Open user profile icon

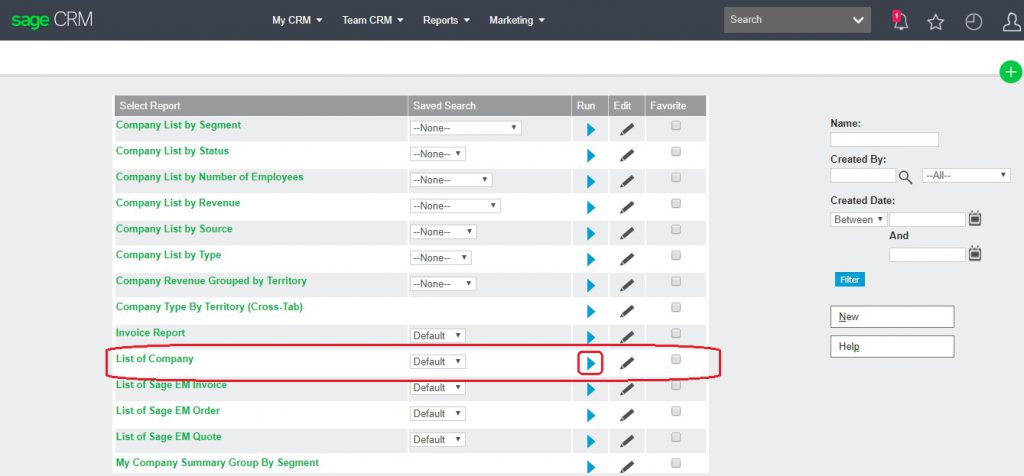[1012, 22]
